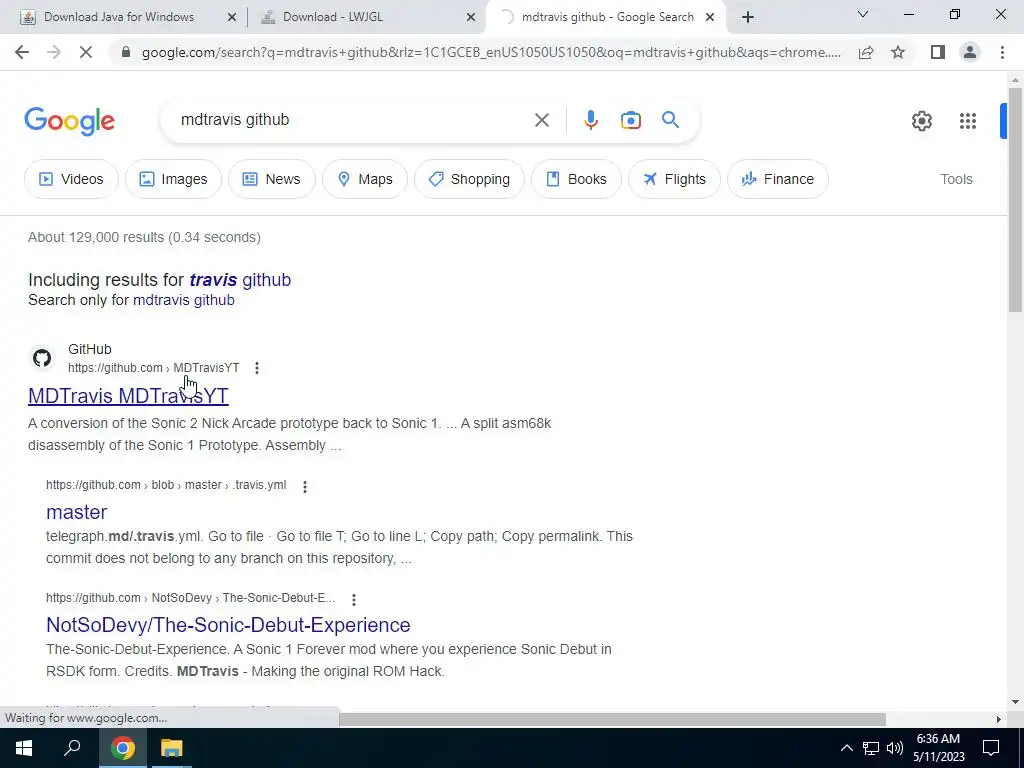Click the Google logo
Viewport: 1024px width, 768px height.
69,121
